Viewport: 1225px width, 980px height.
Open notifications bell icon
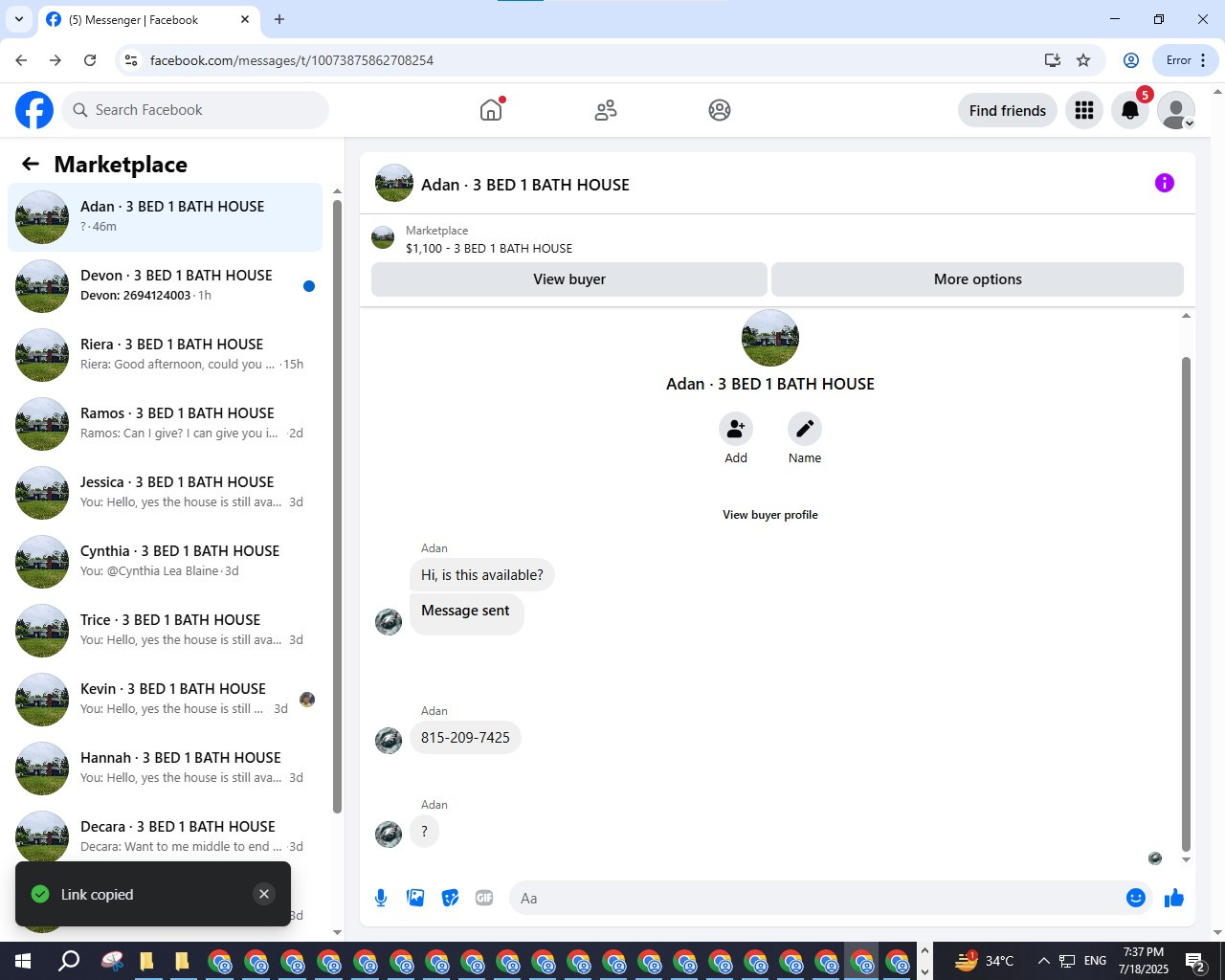[x=1130, y=110]
